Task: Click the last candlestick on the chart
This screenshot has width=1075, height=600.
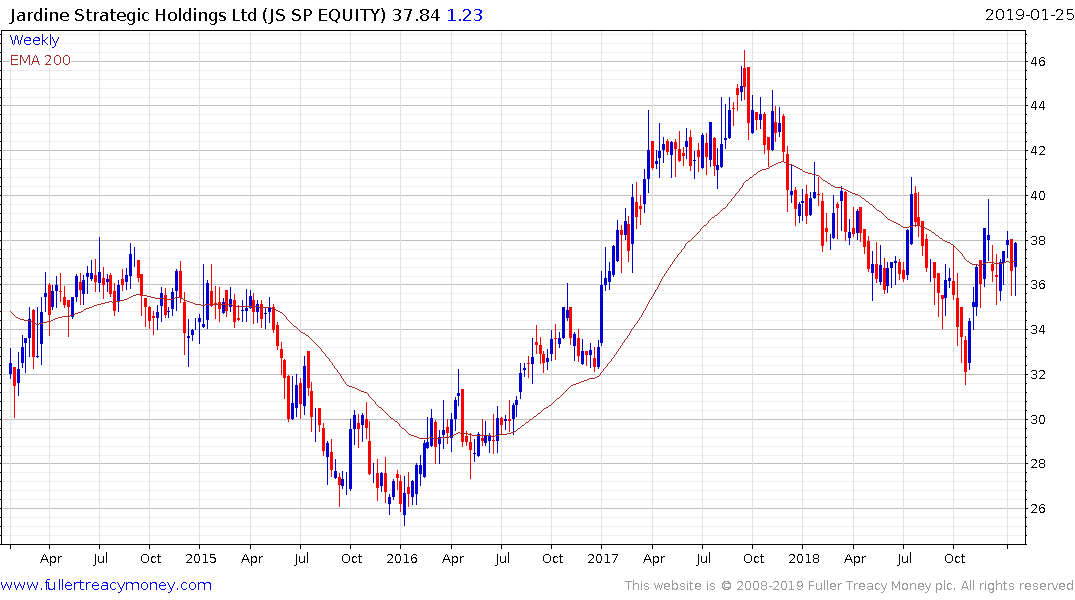Action: coord(1015,268)
